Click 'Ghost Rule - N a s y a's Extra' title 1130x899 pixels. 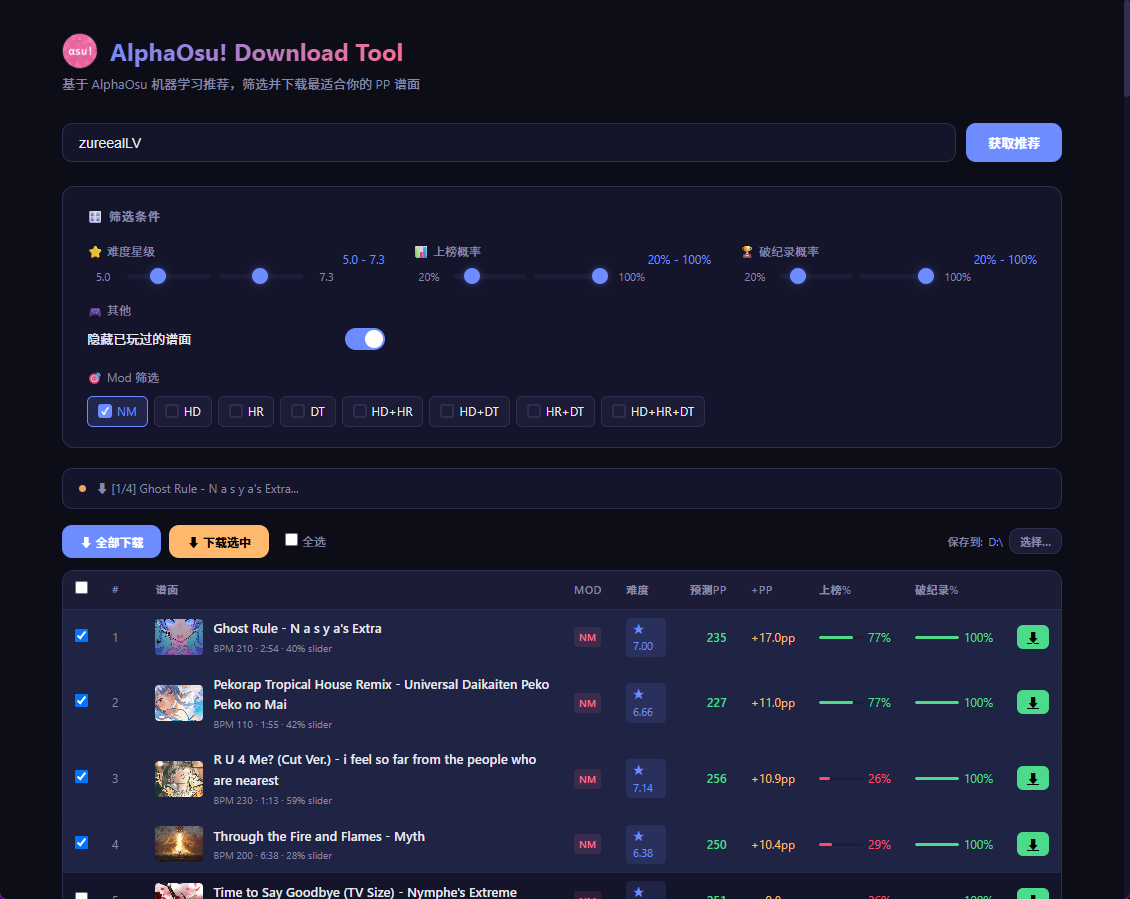click(297, 629)
